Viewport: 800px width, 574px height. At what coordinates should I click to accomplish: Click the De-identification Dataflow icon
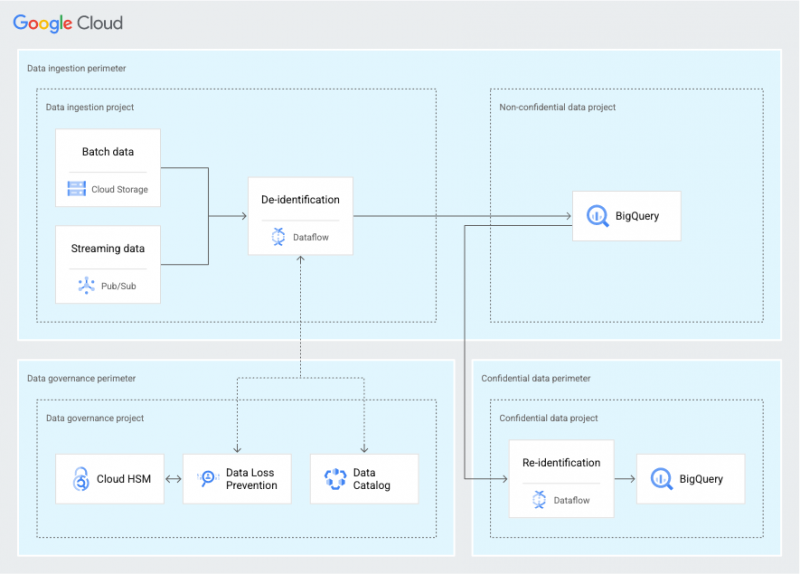point(279,237)
